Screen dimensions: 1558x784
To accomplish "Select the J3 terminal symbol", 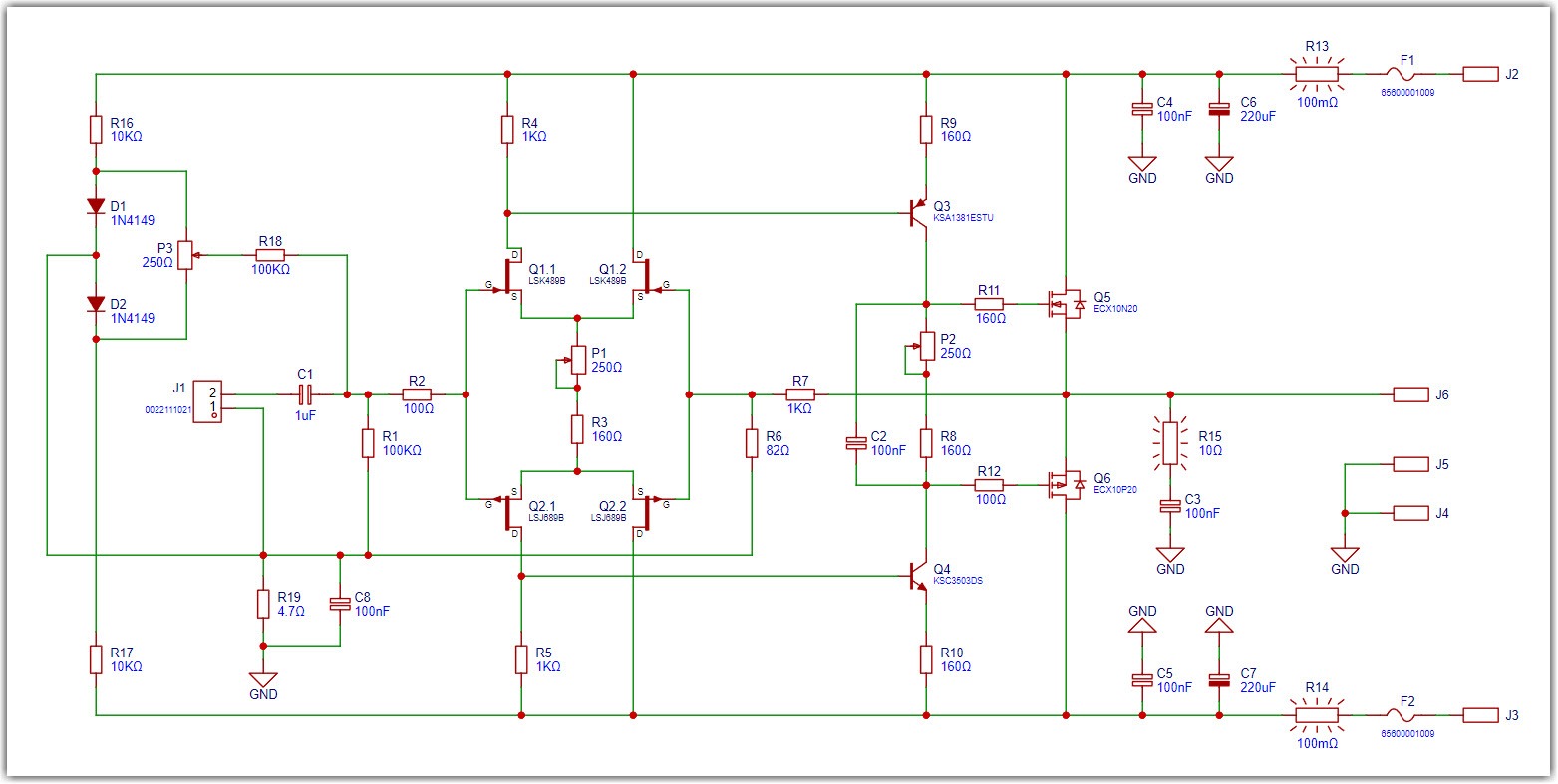I will tap(1481, 715).
